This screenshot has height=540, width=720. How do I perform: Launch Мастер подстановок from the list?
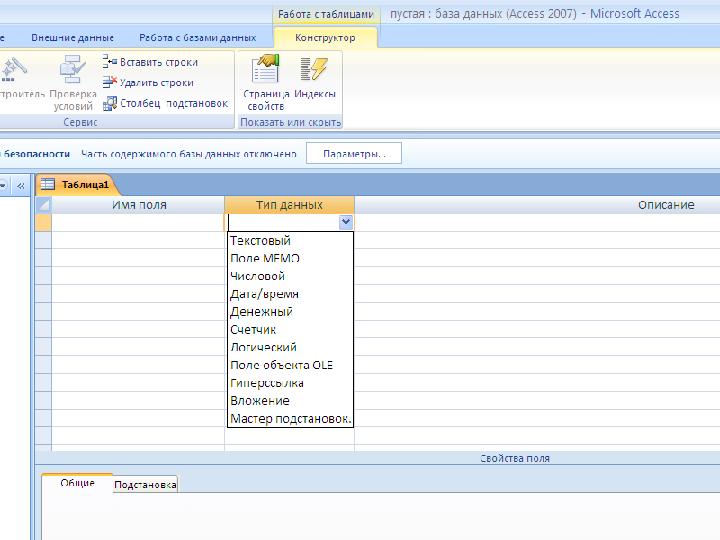click(290, 418)
